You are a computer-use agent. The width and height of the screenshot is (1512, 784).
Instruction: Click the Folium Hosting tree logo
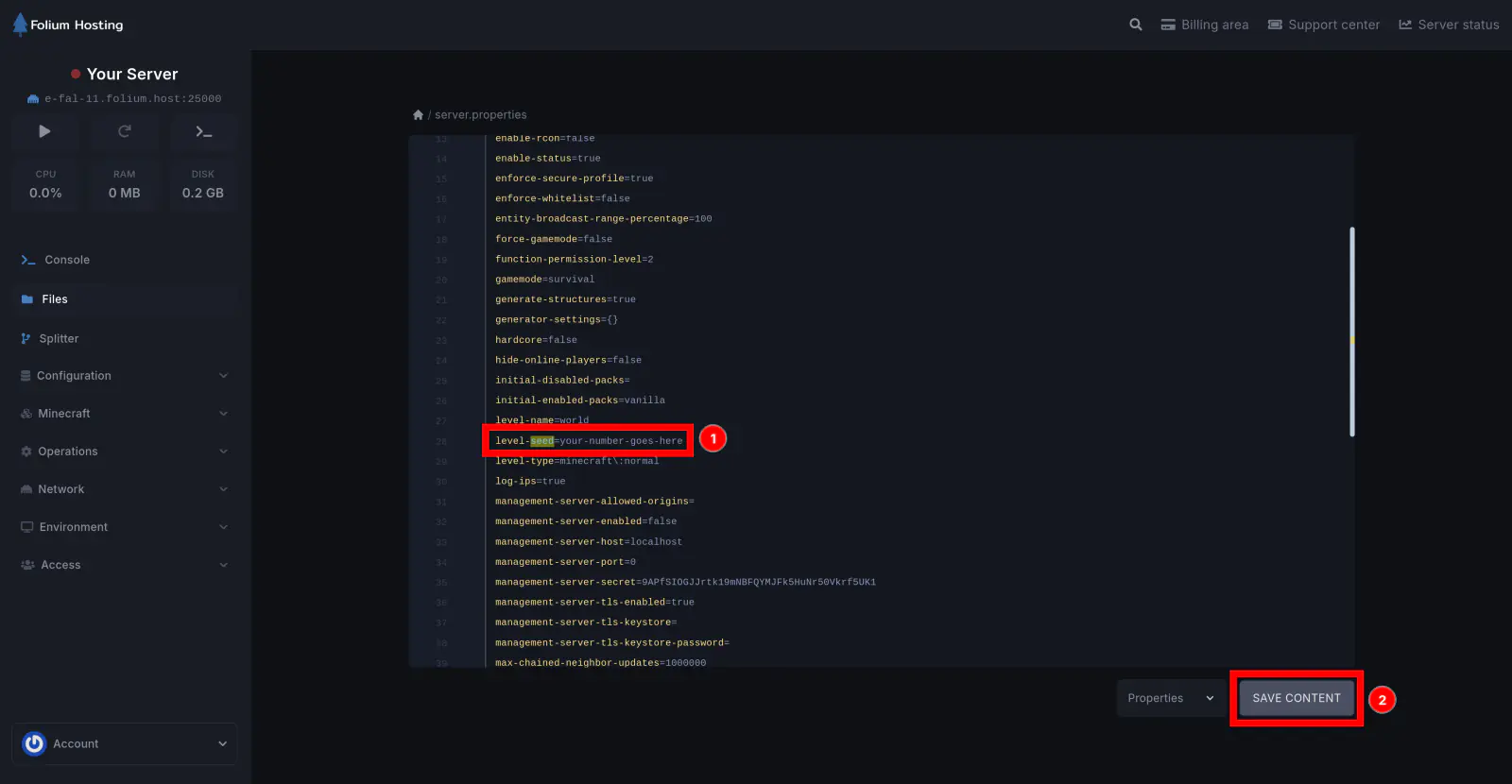click(x=20, y=25)
